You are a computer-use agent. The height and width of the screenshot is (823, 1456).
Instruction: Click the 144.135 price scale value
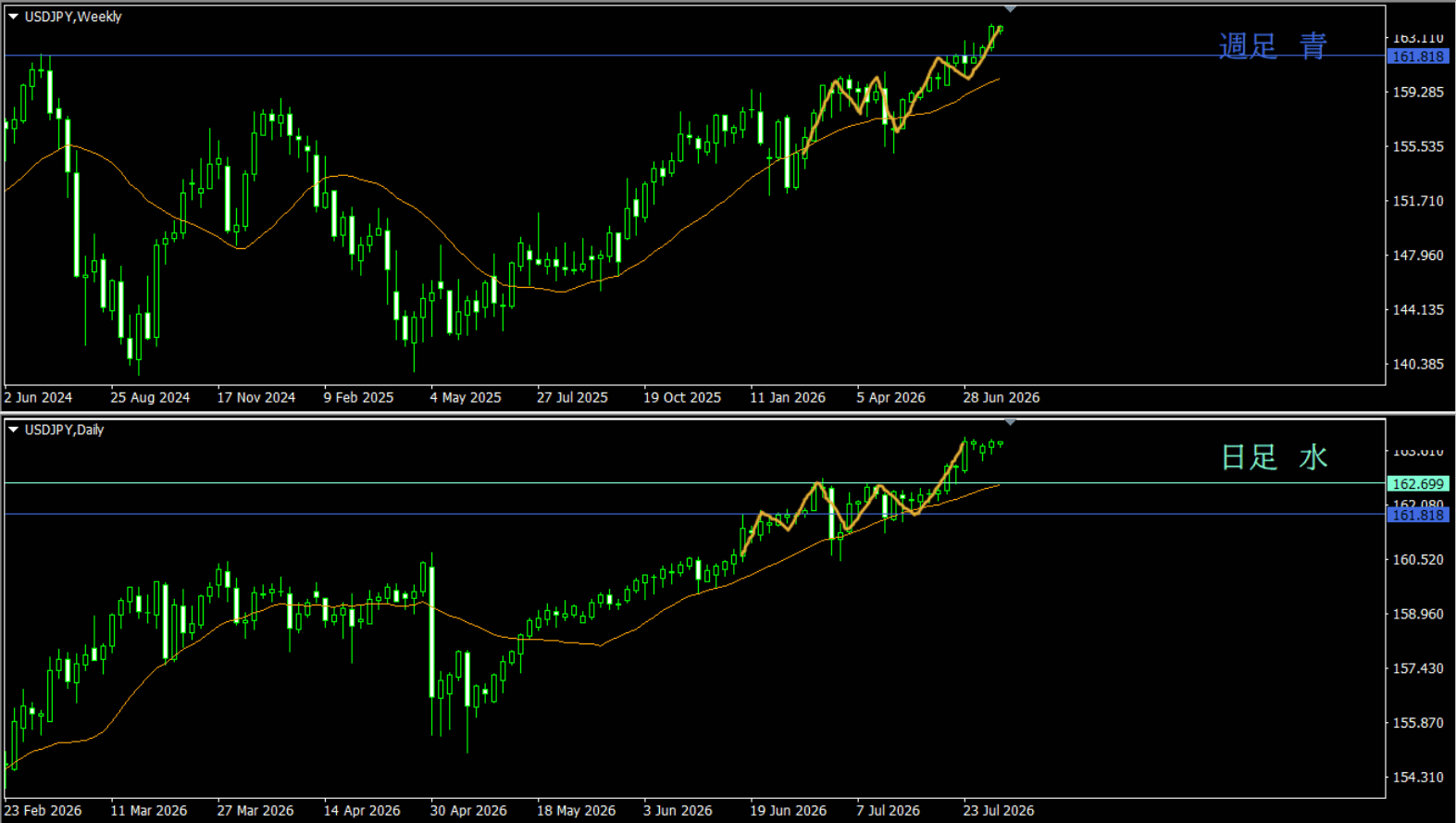point(1418,310)
